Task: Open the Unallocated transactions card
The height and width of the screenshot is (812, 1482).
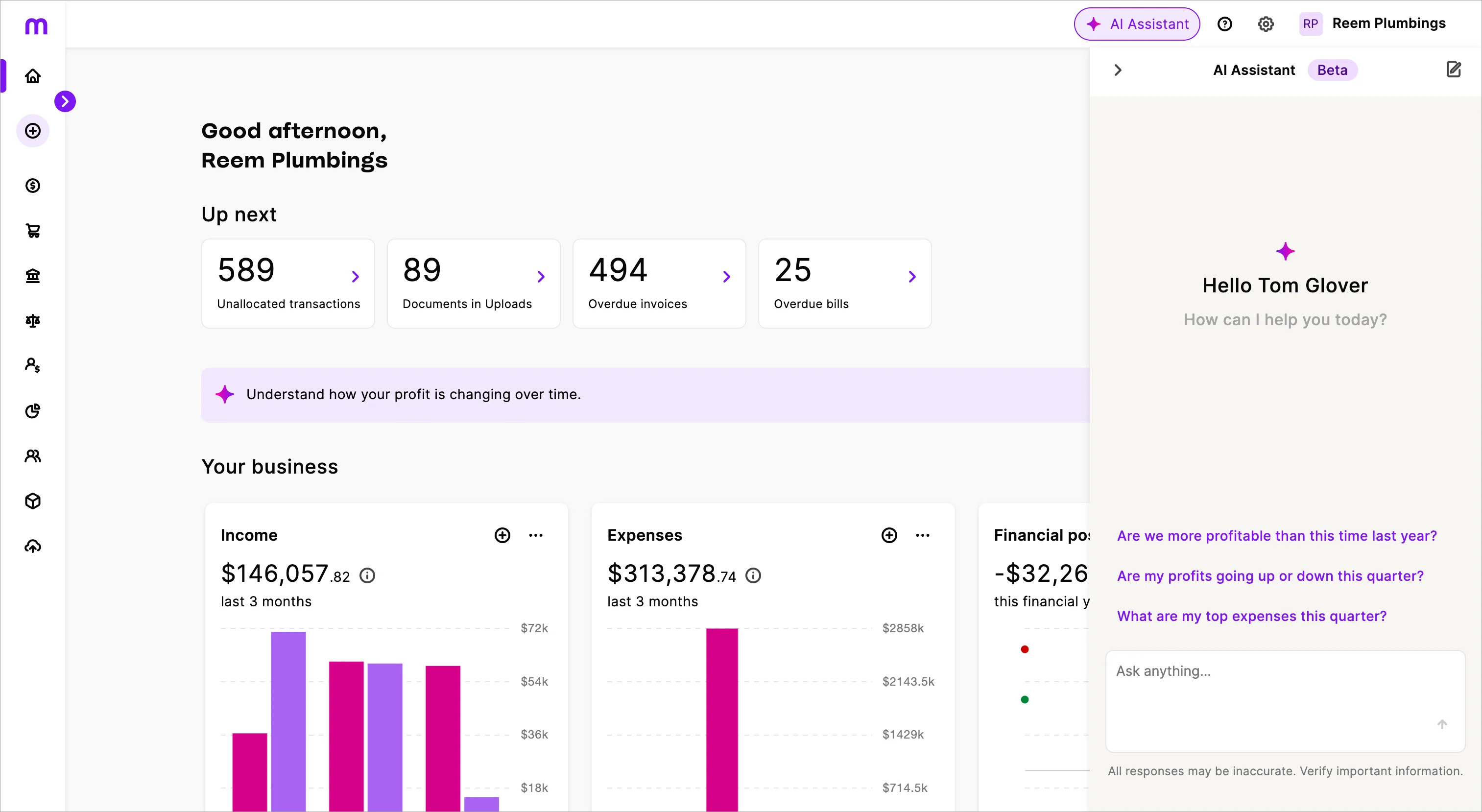Action: (x=287, y=283)
